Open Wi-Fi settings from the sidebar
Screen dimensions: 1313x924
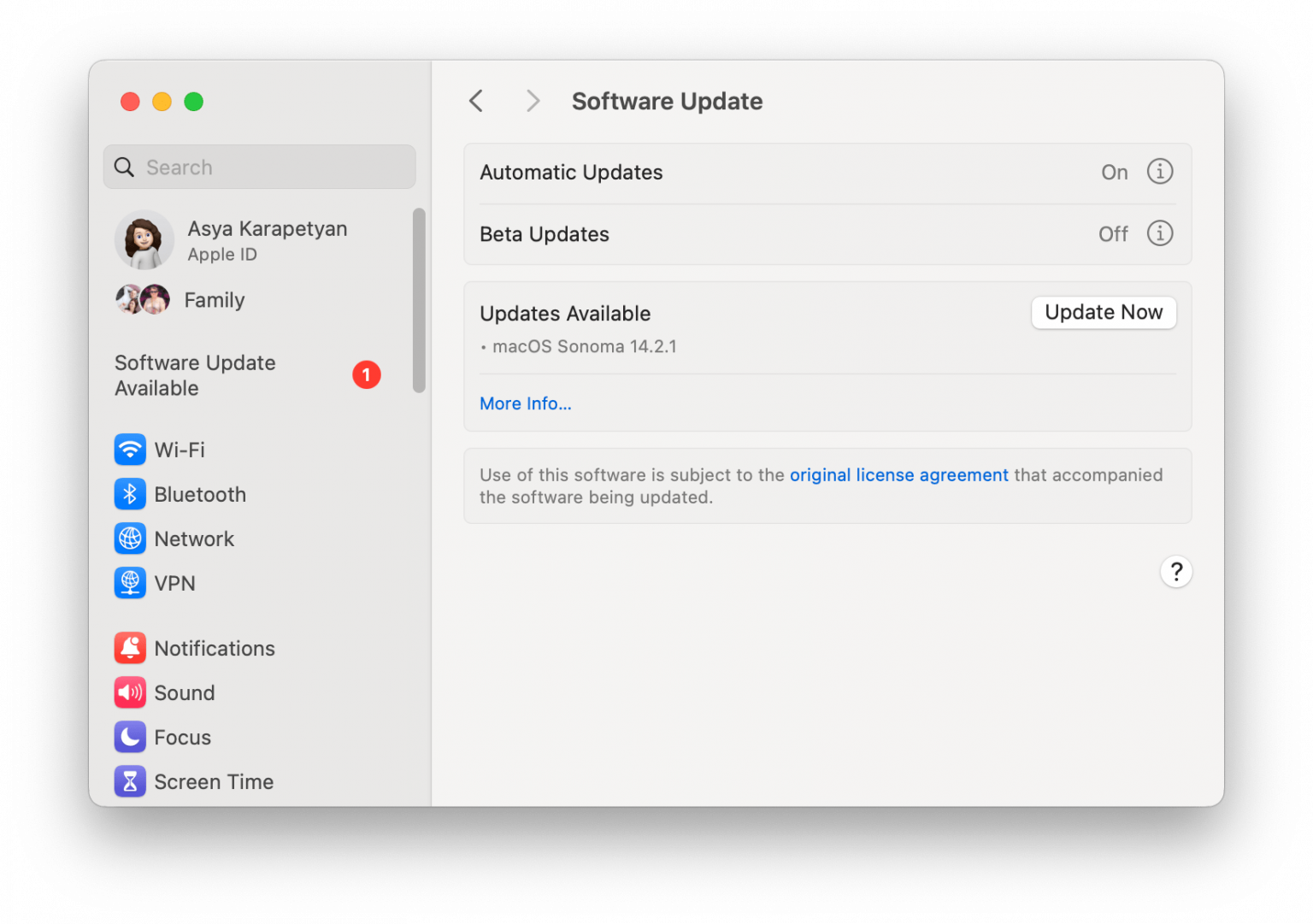tap(130, 449)
